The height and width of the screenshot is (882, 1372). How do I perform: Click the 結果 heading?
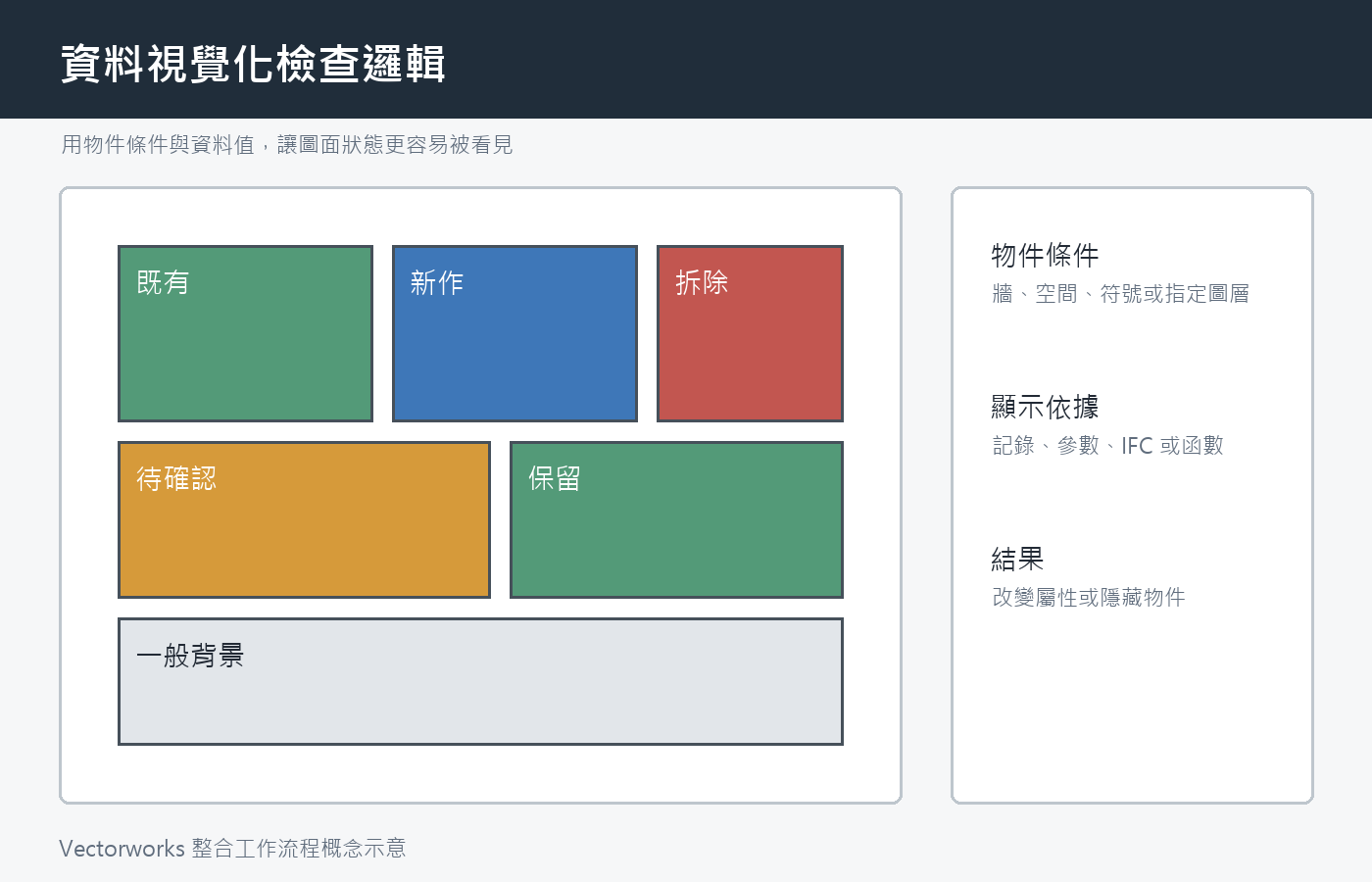point(1017,560)
